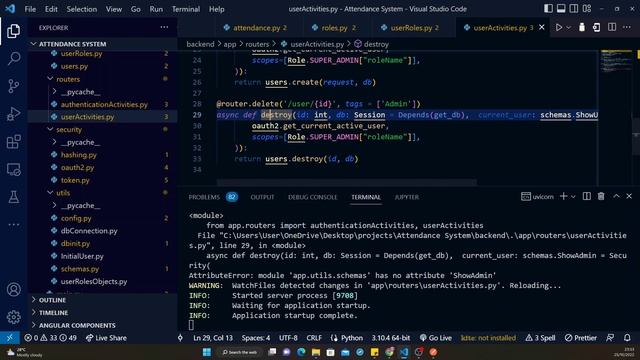
Task: Open the Manage gear icon
Action: [x=13, y=317]
